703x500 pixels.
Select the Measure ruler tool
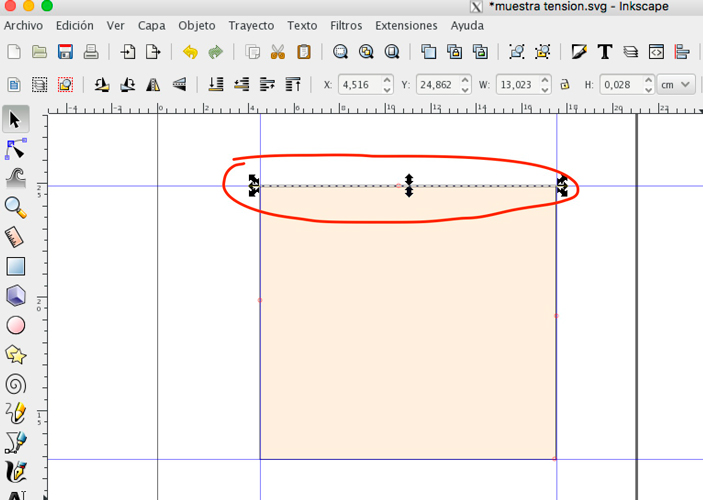click(x=15, y=237)
